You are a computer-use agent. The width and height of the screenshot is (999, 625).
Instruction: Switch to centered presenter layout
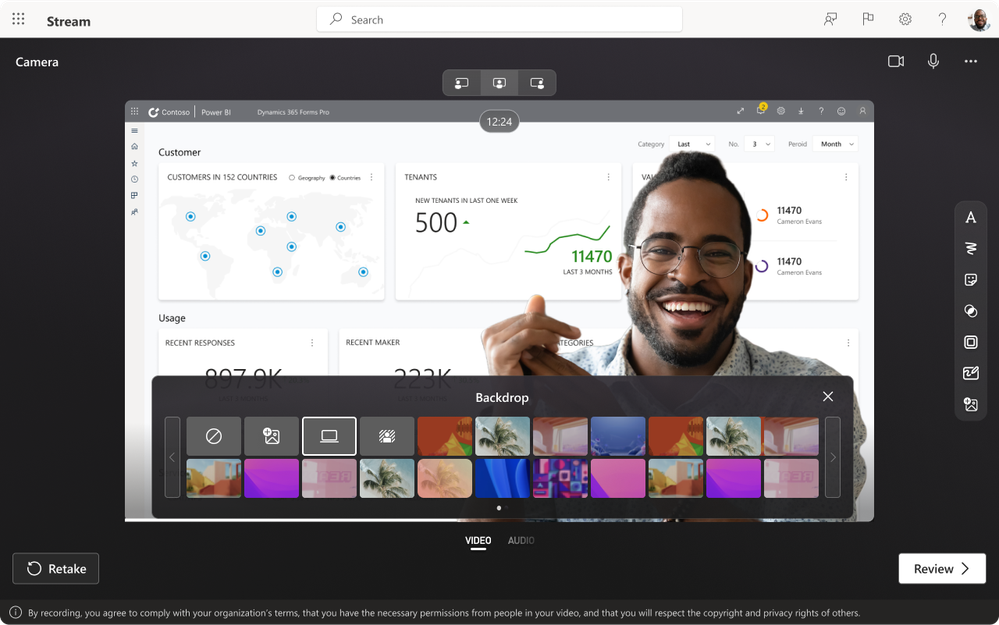(x=500, y=83)
